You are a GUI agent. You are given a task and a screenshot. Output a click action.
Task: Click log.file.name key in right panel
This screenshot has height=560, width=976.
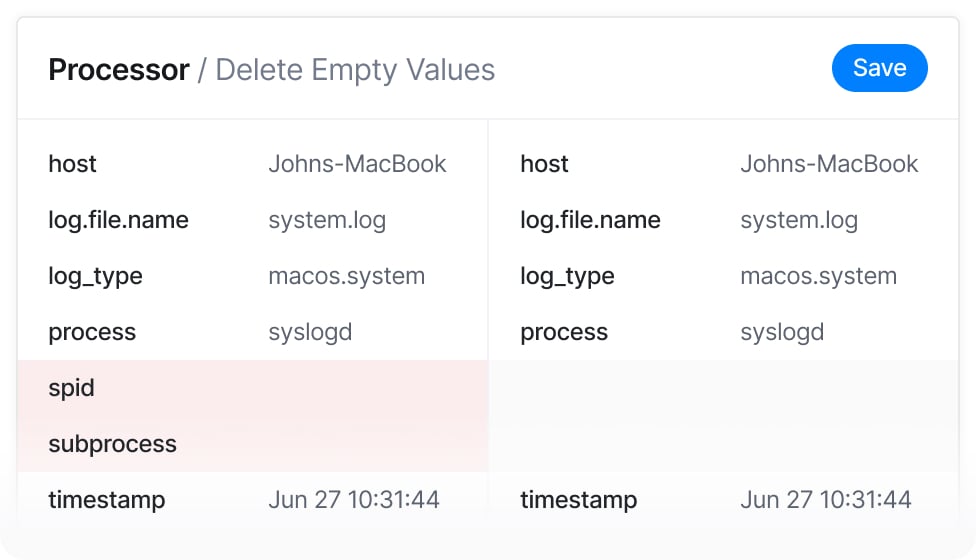click(590, 220)
